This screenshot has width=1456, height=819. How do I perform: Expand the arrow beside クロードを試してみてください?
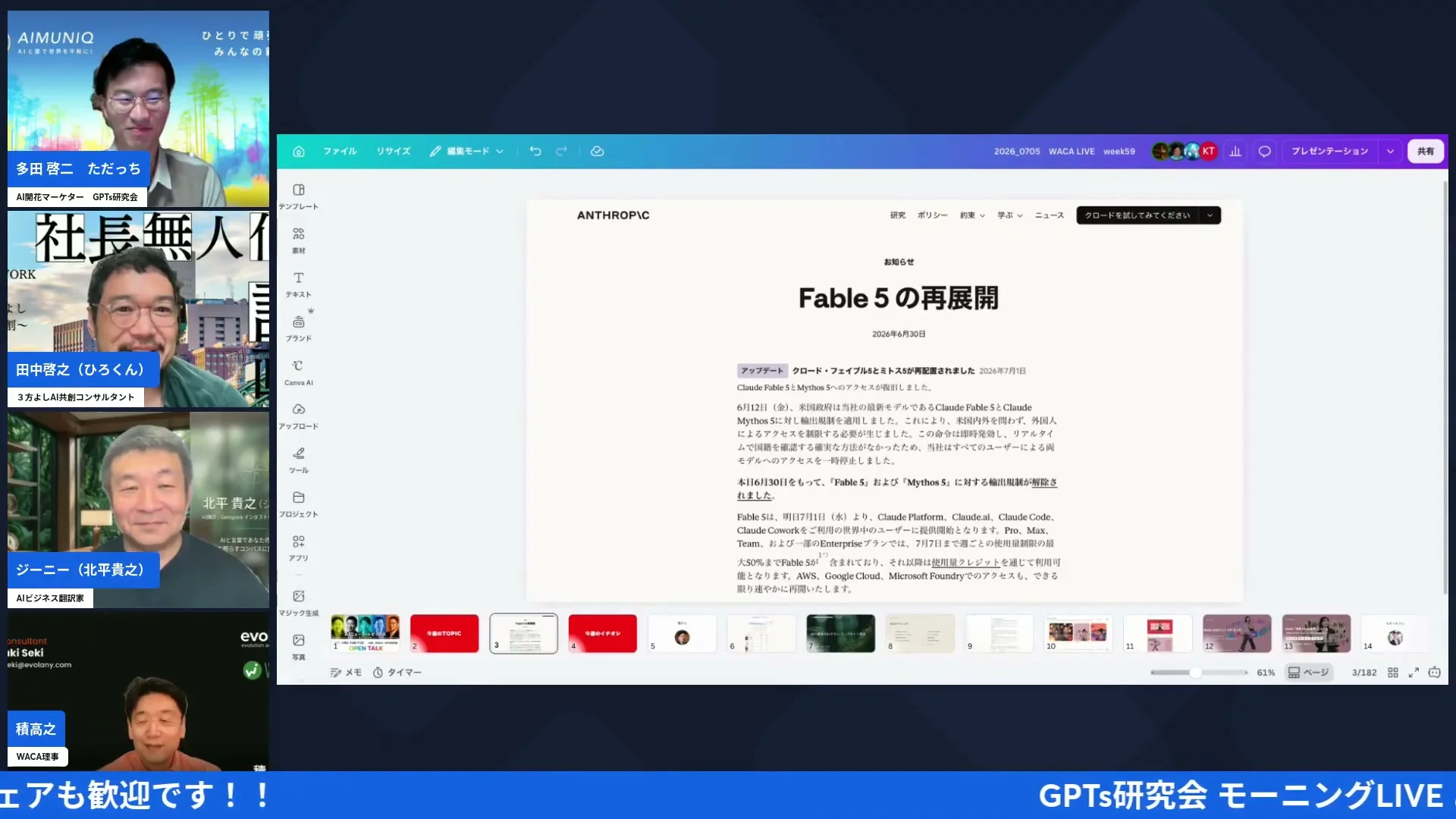(1210, 215)
